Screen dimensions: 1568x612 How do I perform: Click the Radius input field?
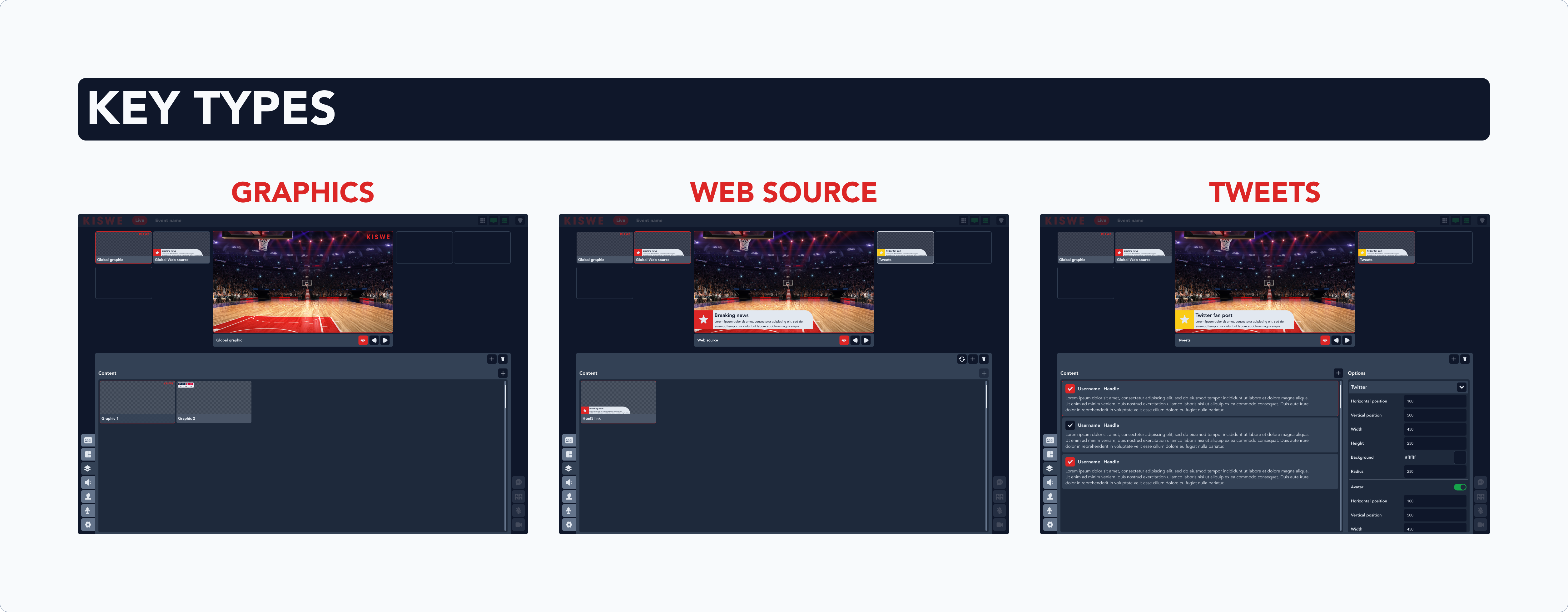point(1435,471)
